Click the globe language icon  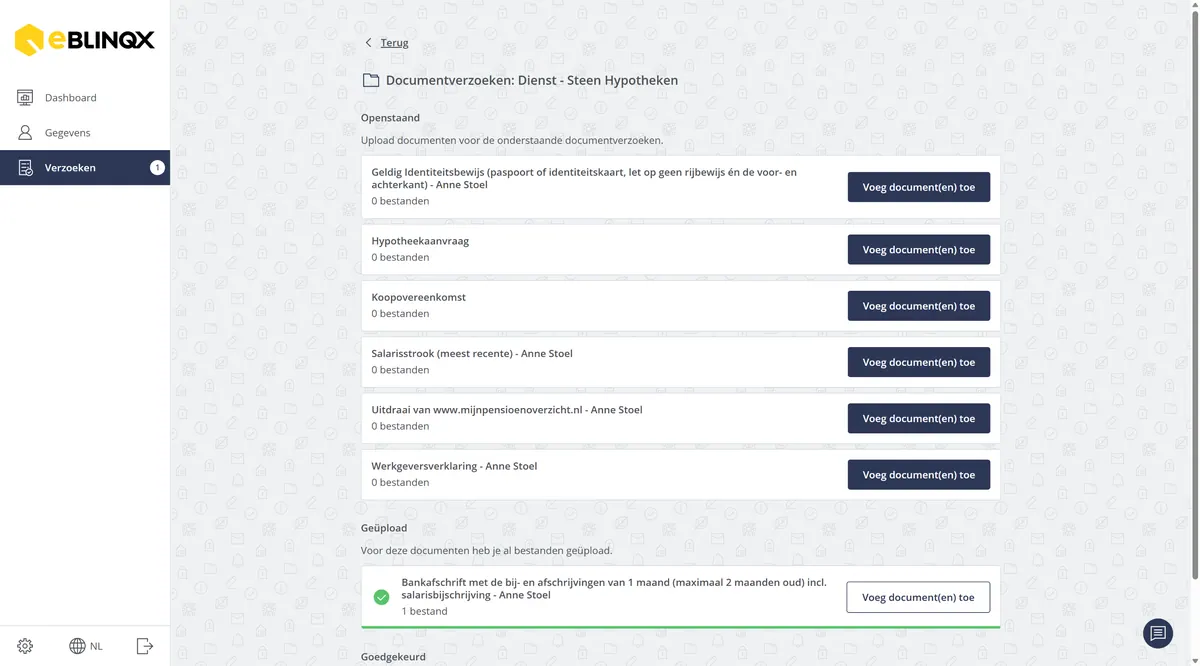(x=77, y=646)
